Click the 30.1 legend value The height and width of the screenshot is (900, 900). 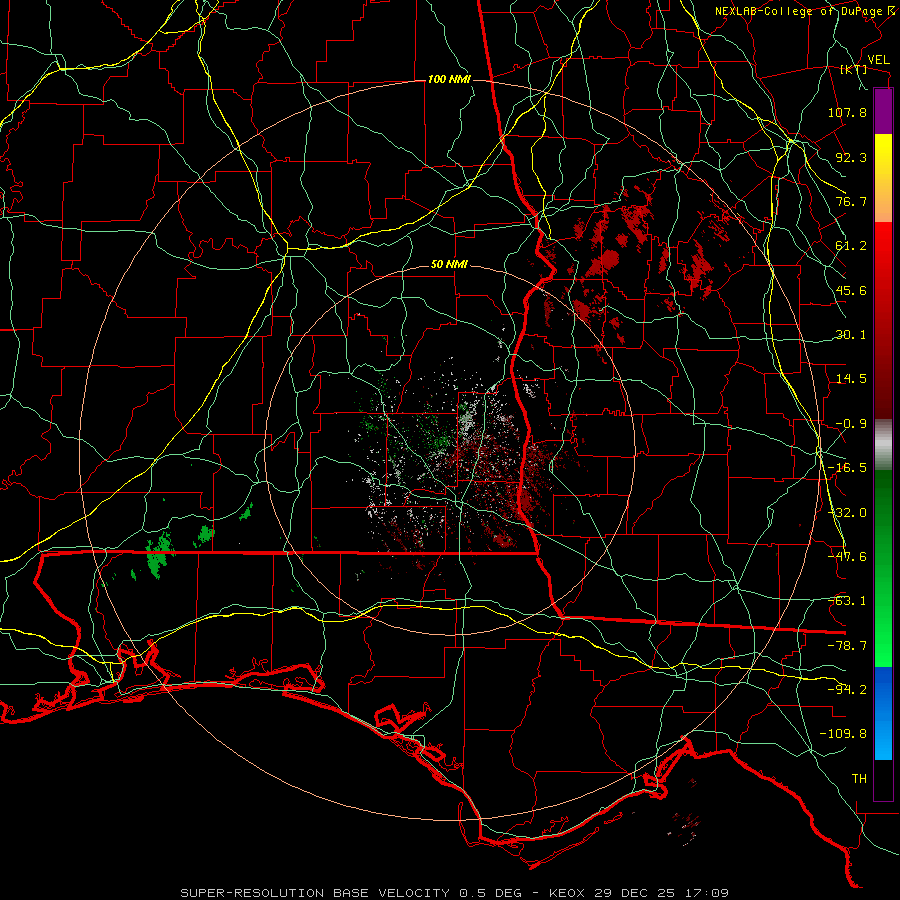pyautogui.click(x=851, y=335)
